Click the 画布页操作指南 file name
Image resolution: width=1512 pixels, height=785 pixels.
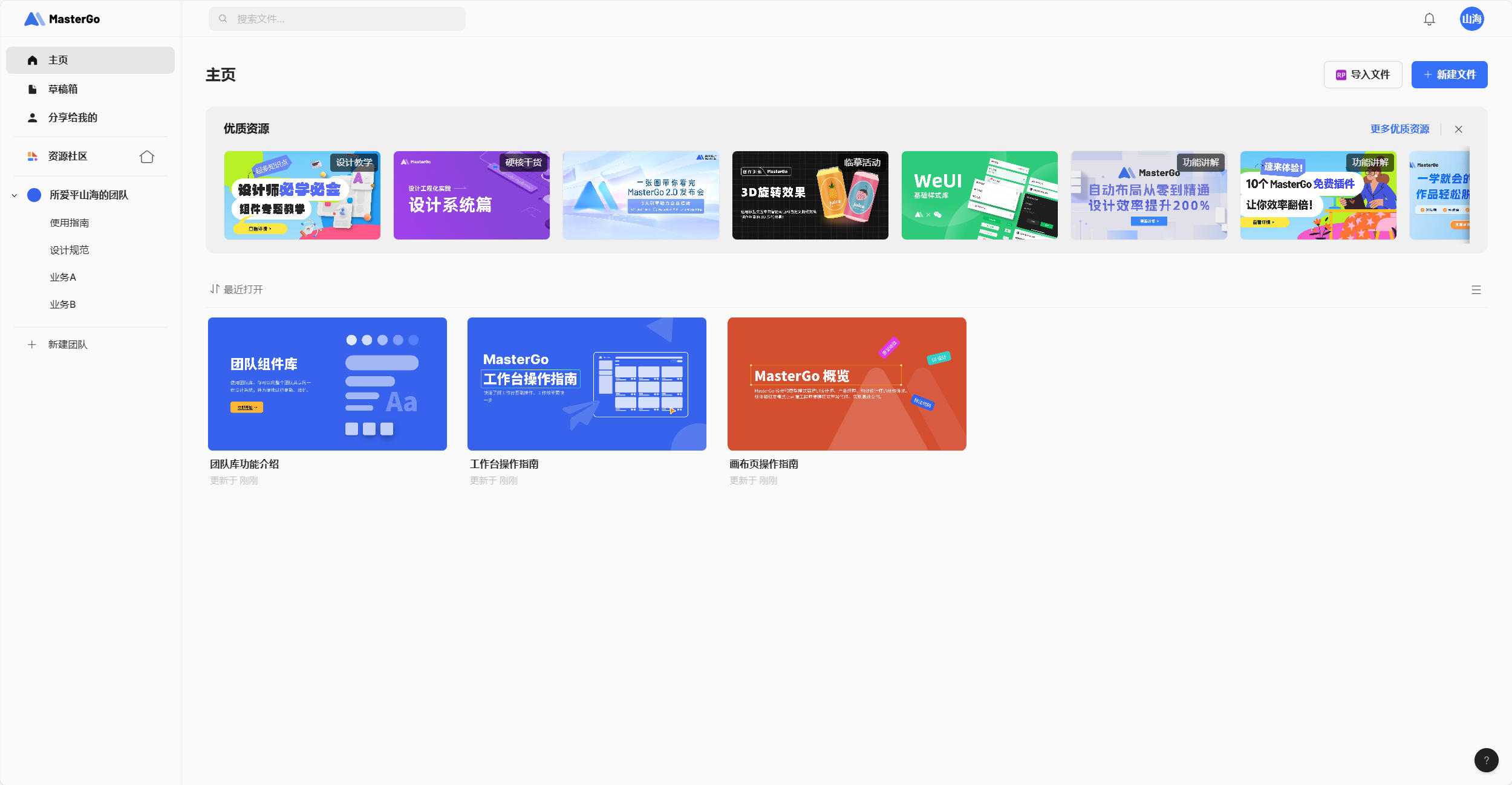point(764,464)
